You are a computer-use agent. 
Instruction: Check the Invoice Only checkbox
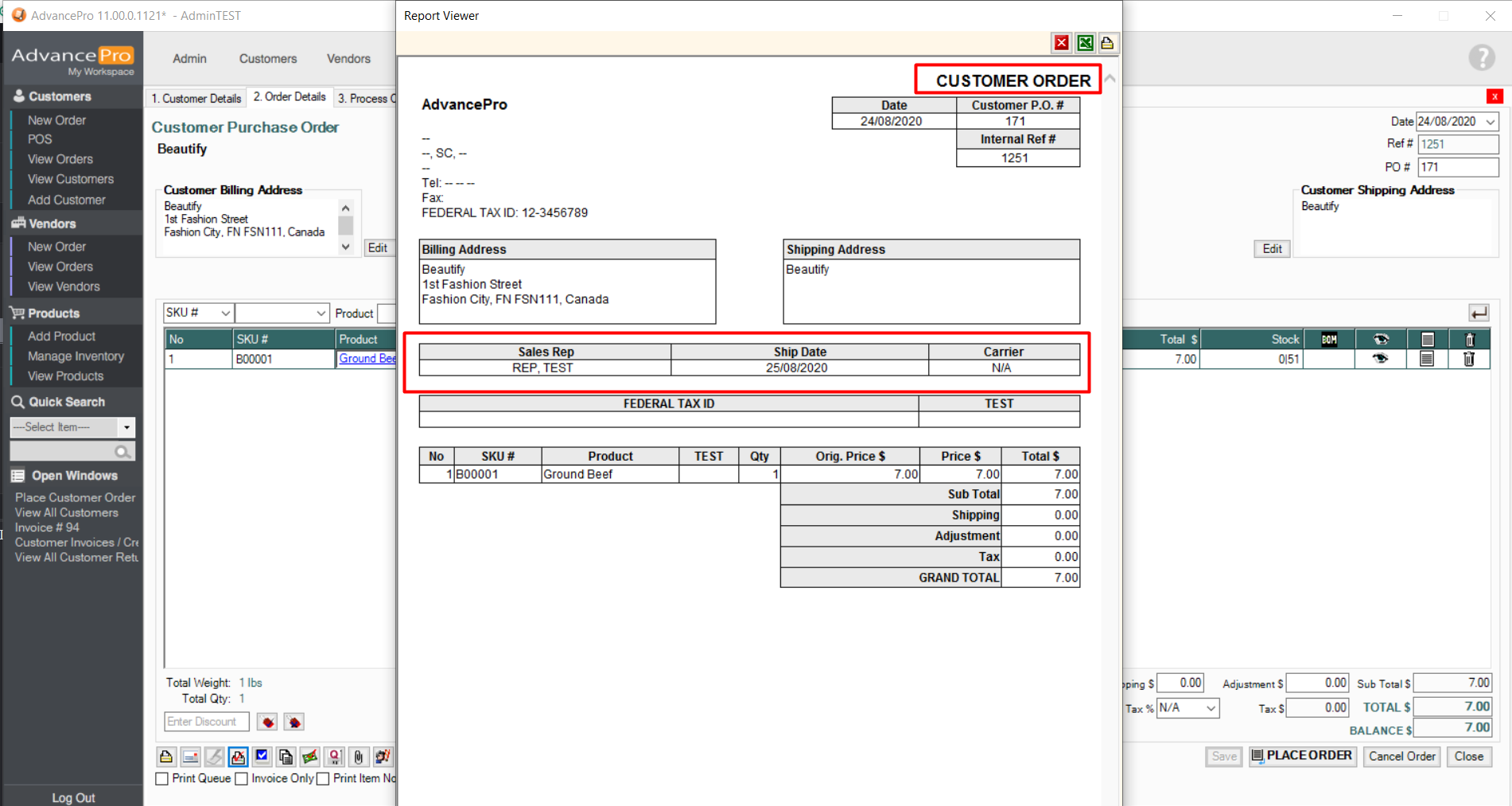click(242, 779)
